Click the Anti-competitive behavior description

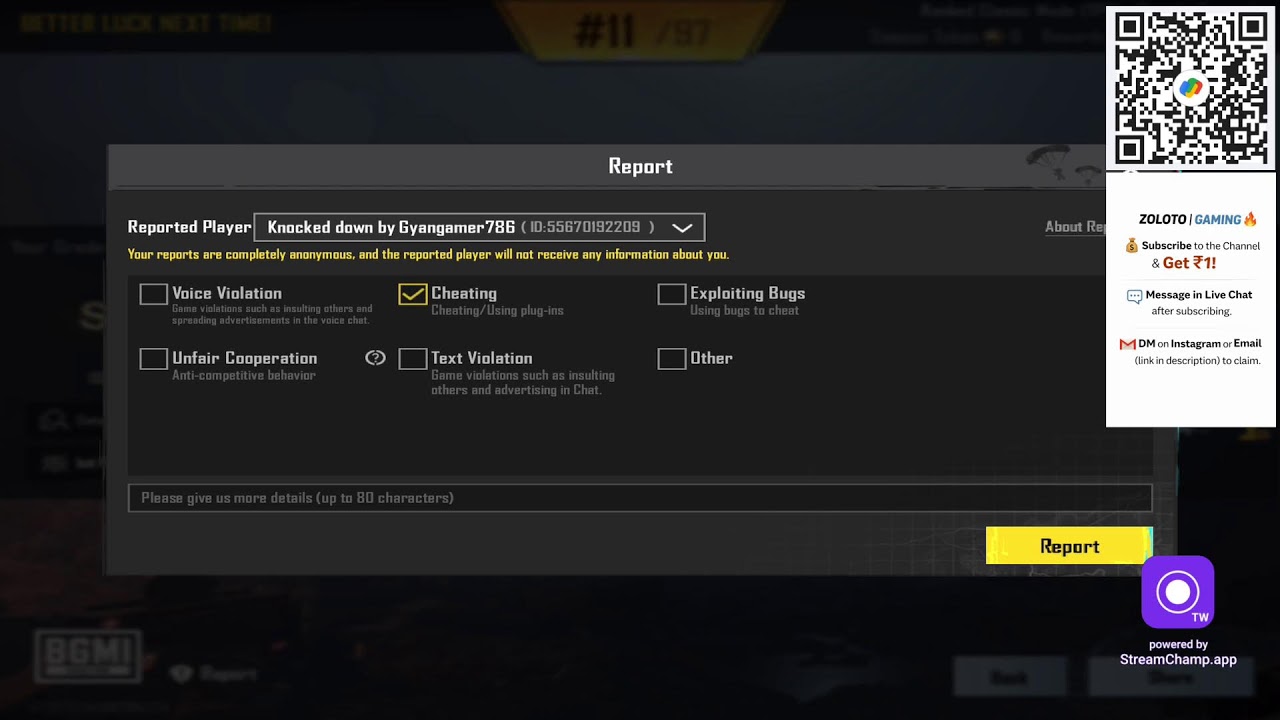(243, 376)
